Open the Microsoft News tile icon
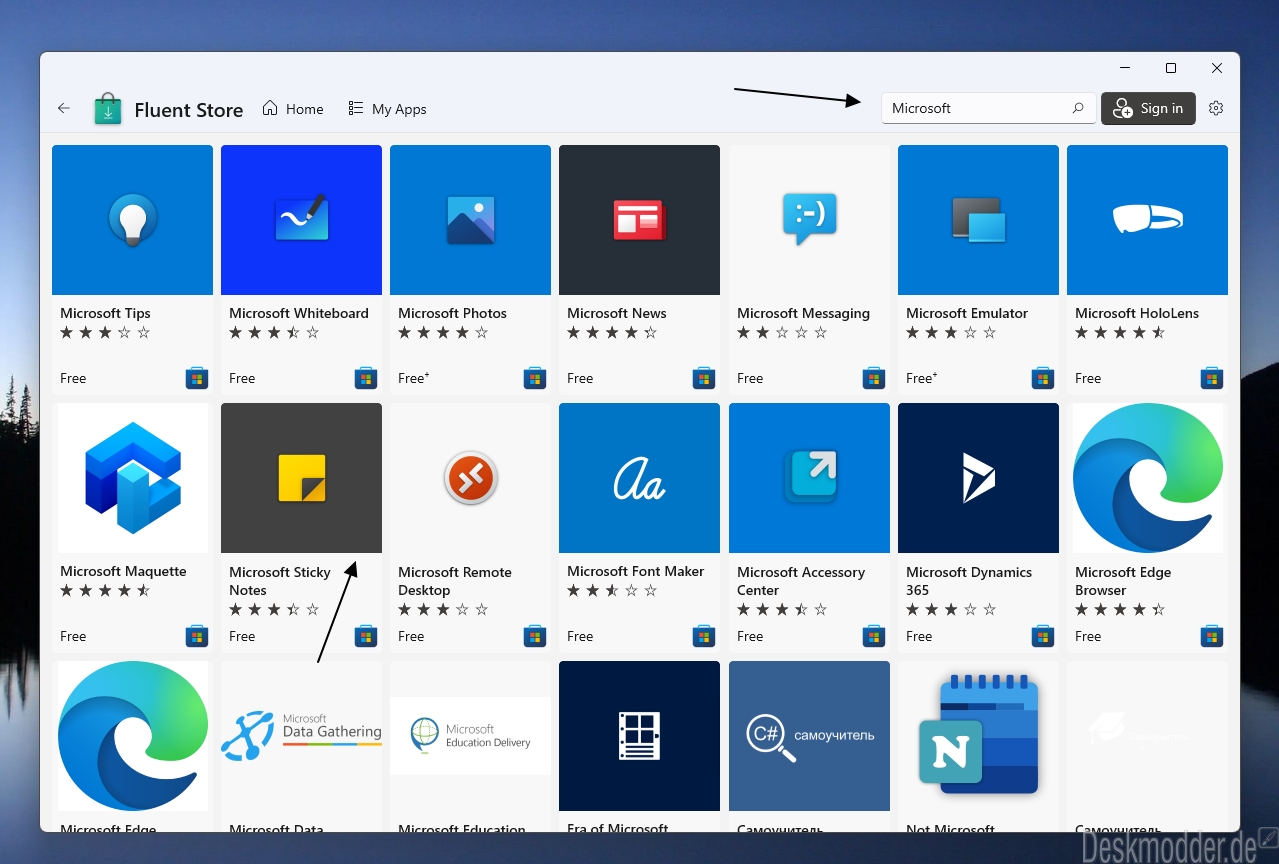Viewport: 1279px width, 864px height. [639, 220]
